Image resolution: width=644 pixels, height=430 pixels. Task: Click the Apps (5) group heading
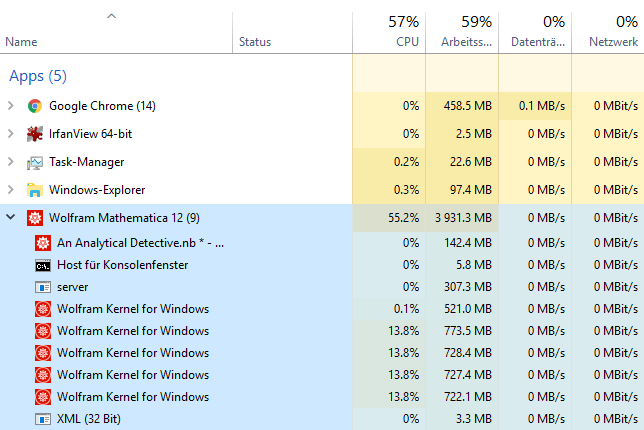[x=38, y=76]
